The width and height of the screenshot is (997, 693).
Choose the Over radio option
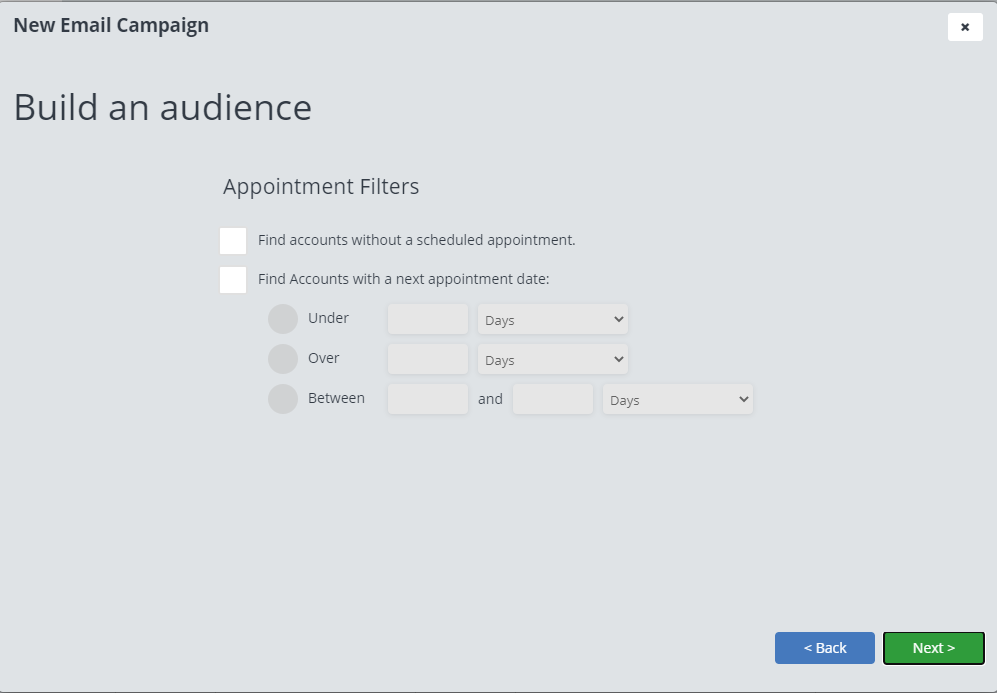click(283, 359)
